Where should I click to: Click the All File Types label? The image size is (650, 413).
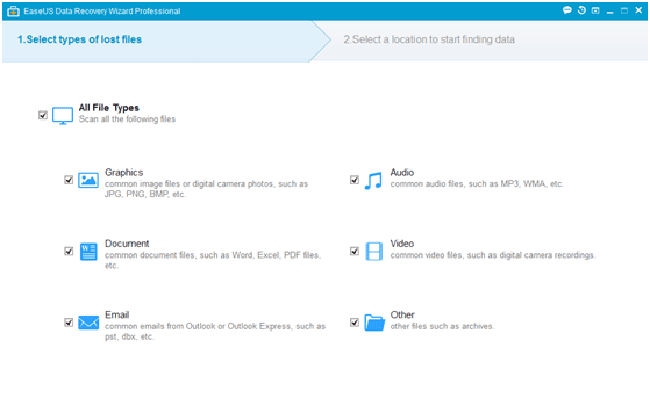[109, 108]
